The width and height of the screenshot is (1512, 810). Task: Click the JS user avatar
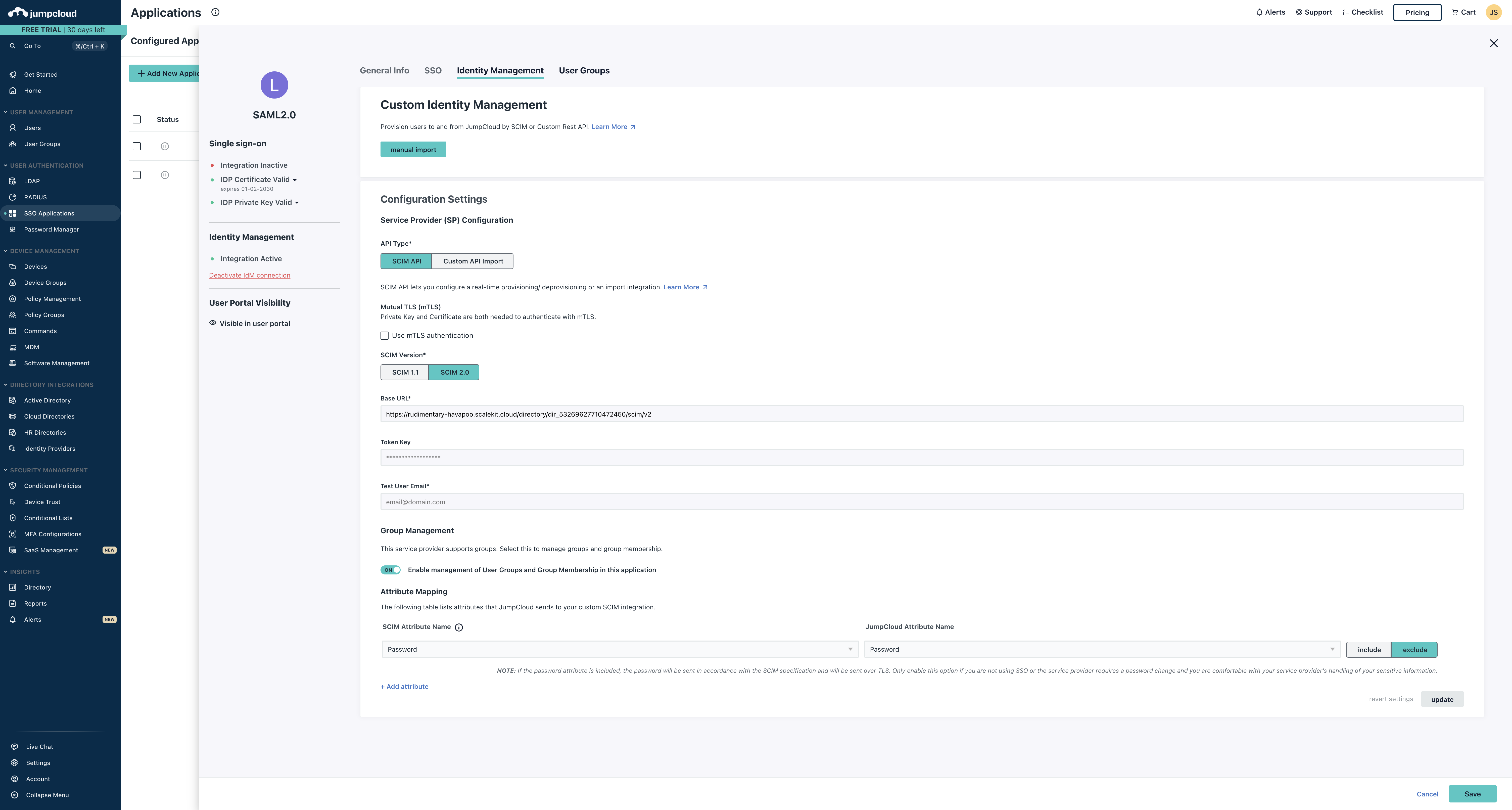1494,12
